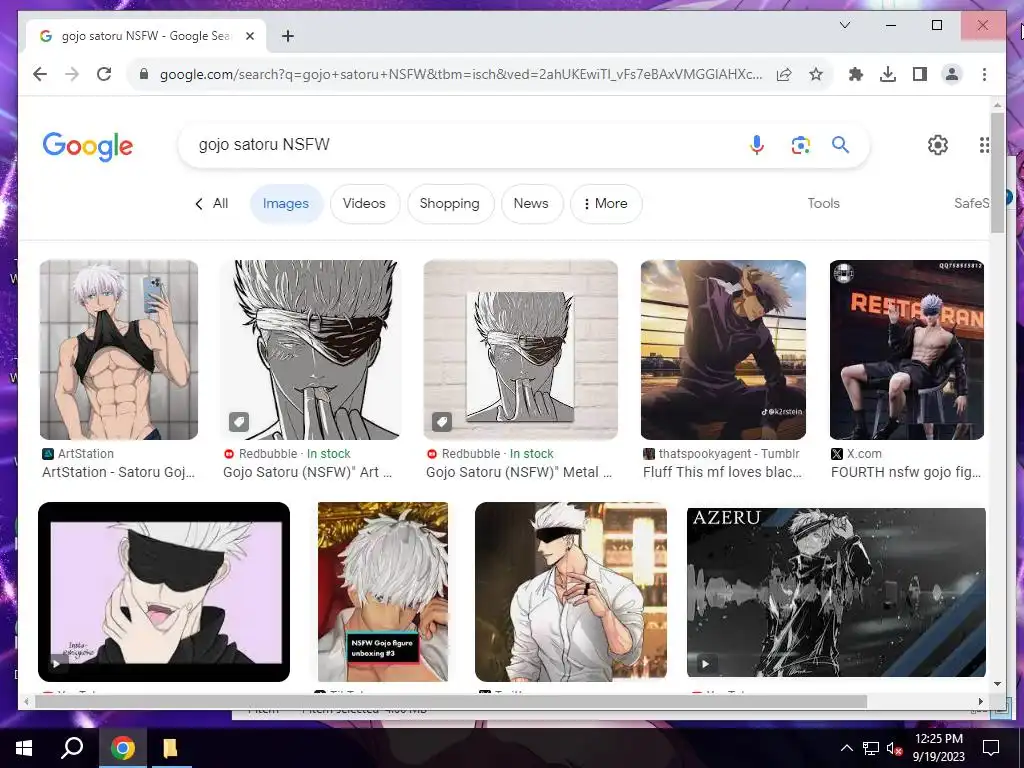Click the Gojo Satoru (NSFW)" Metal link
Viewport: 1024px width, 768px height.
tap(519, 472)
